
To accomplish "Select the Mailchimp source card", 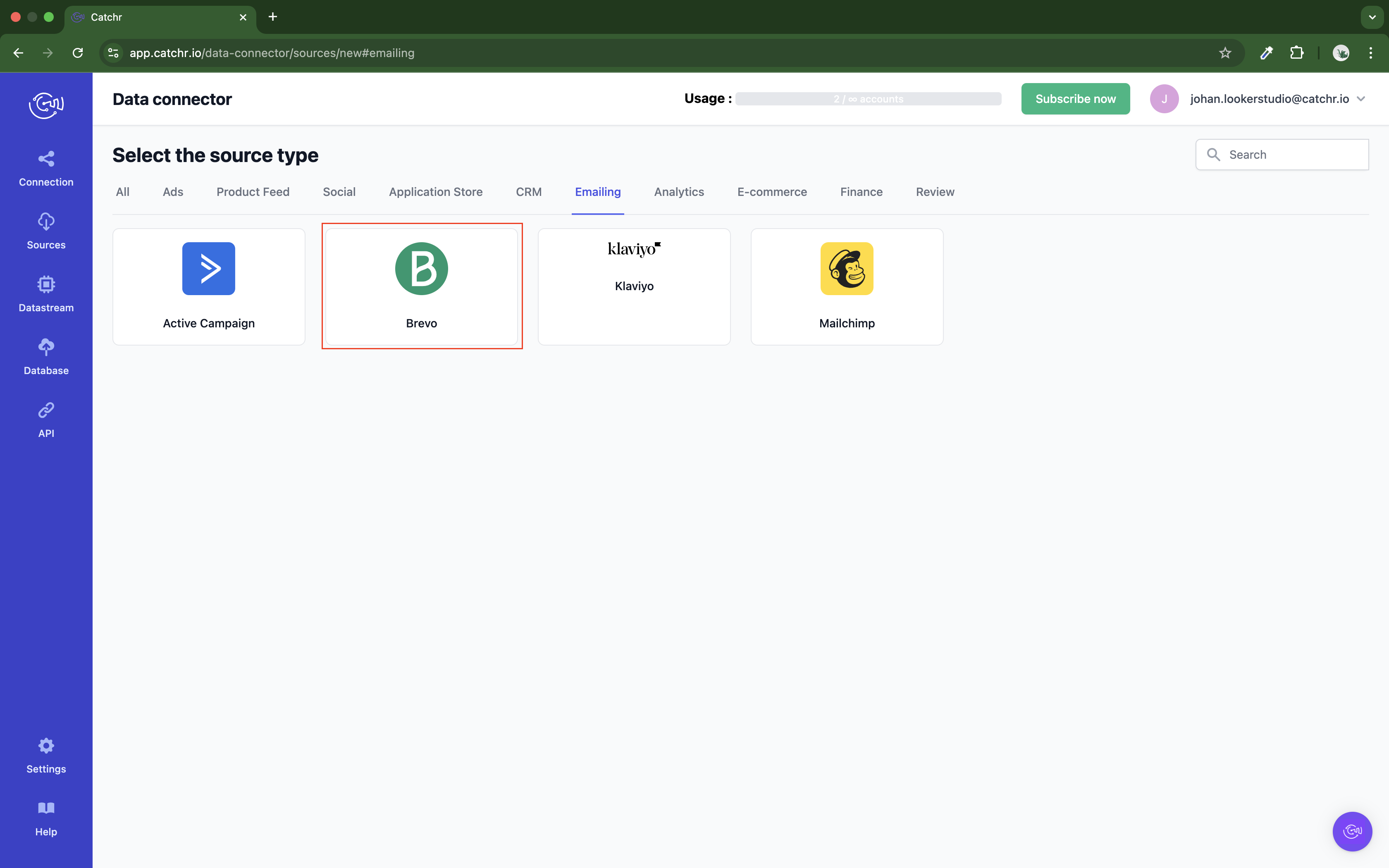I will [847, 286].
